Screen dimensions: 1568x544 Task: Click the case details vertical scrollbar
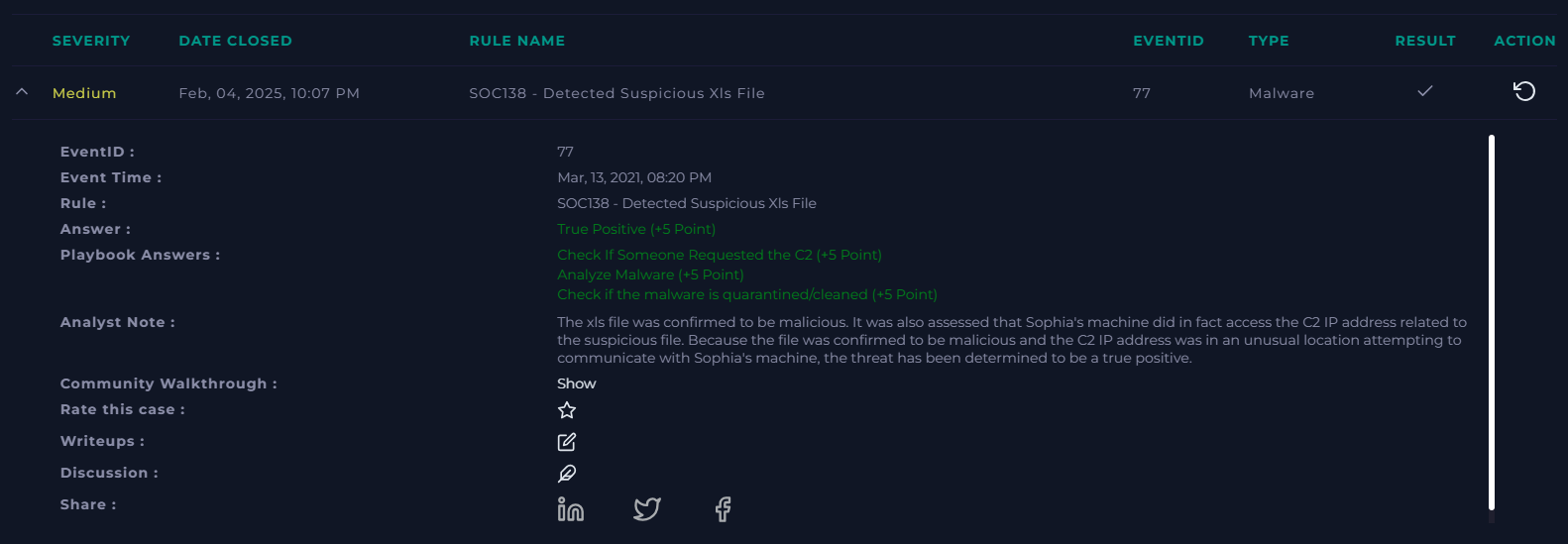1492,323
